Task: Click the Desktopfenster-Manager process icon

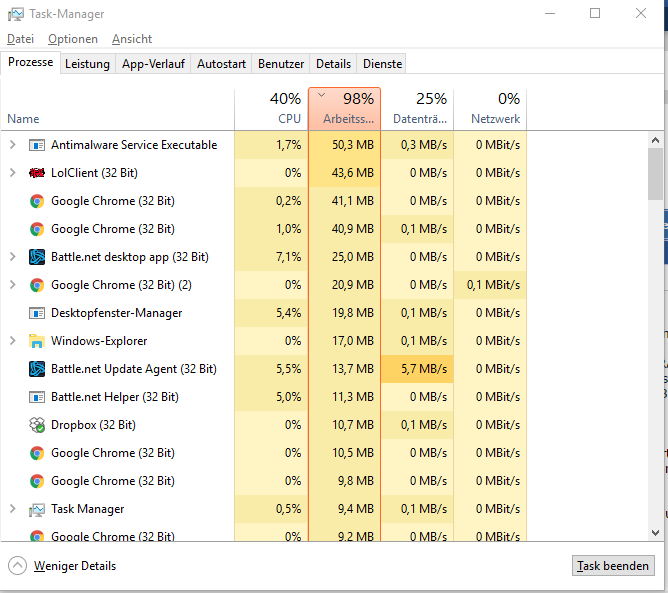Action: point(37,313)
